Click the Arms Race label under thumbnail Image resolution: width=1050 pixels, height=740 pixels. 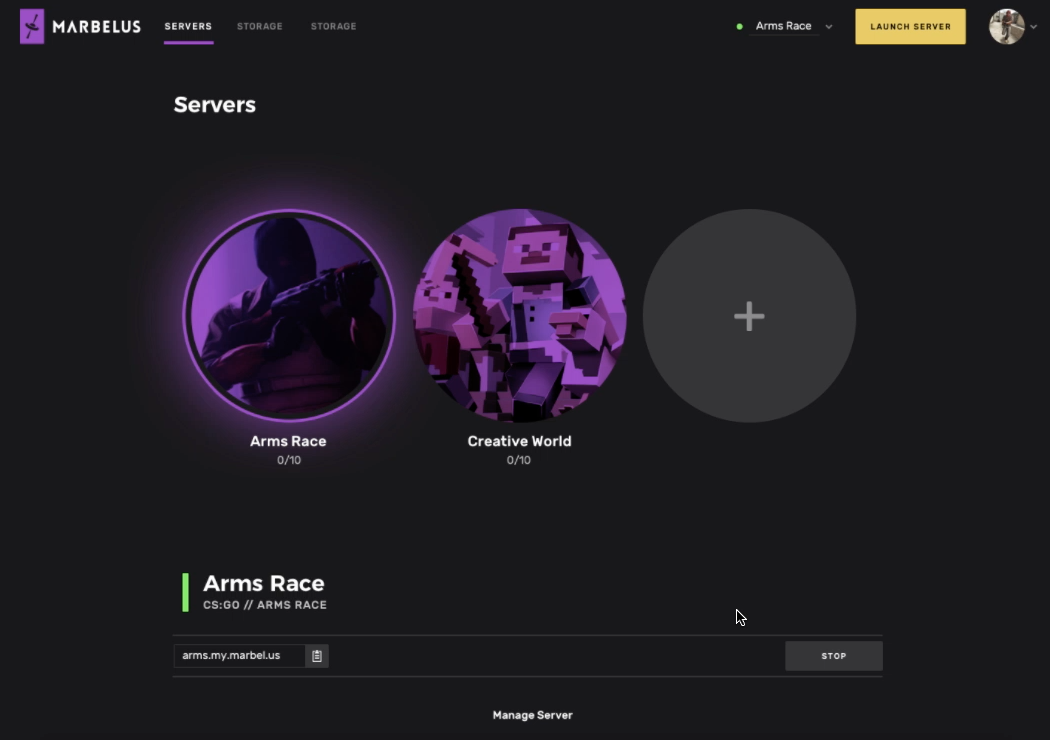tap(288, 441)
